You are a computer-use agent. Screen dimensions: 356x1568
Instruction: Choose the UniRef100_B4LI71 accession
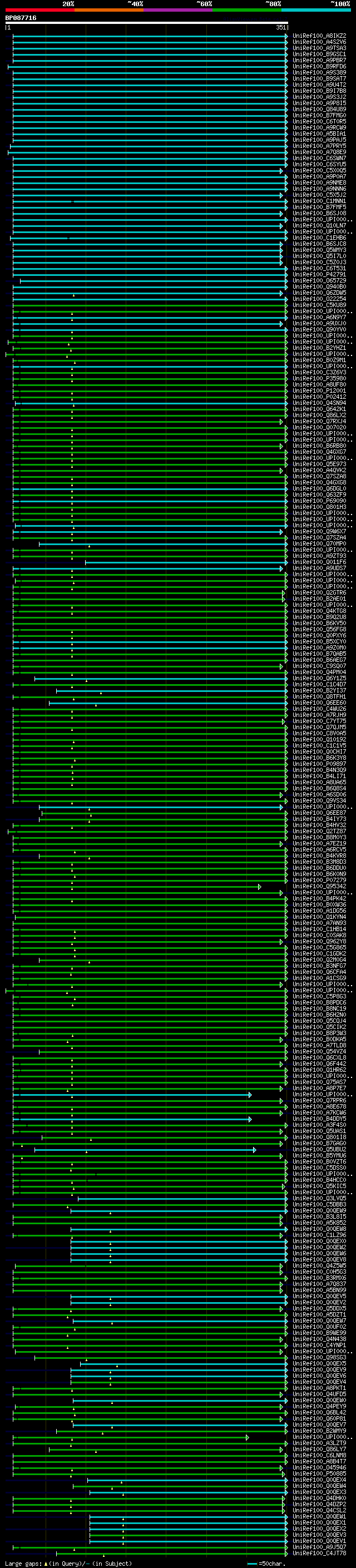pos(319,776)
